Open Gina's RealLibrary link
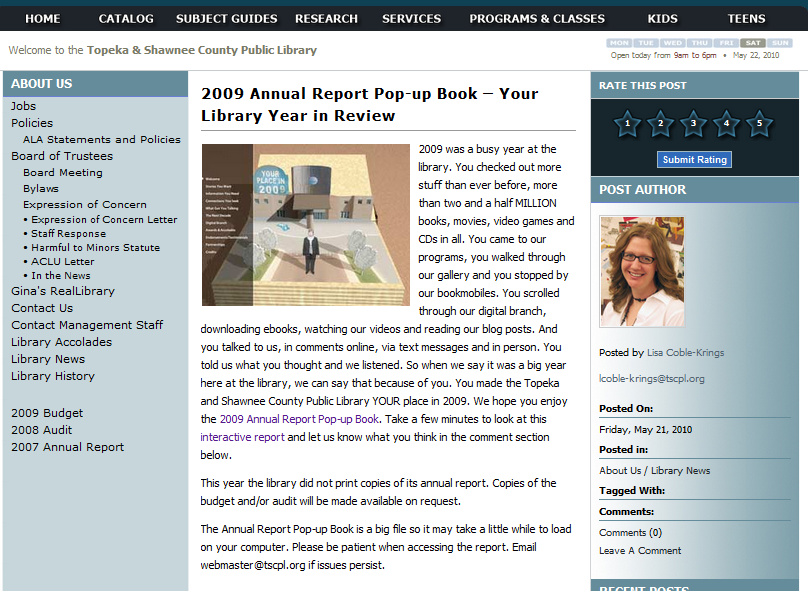808x591 pixels. 63,291
